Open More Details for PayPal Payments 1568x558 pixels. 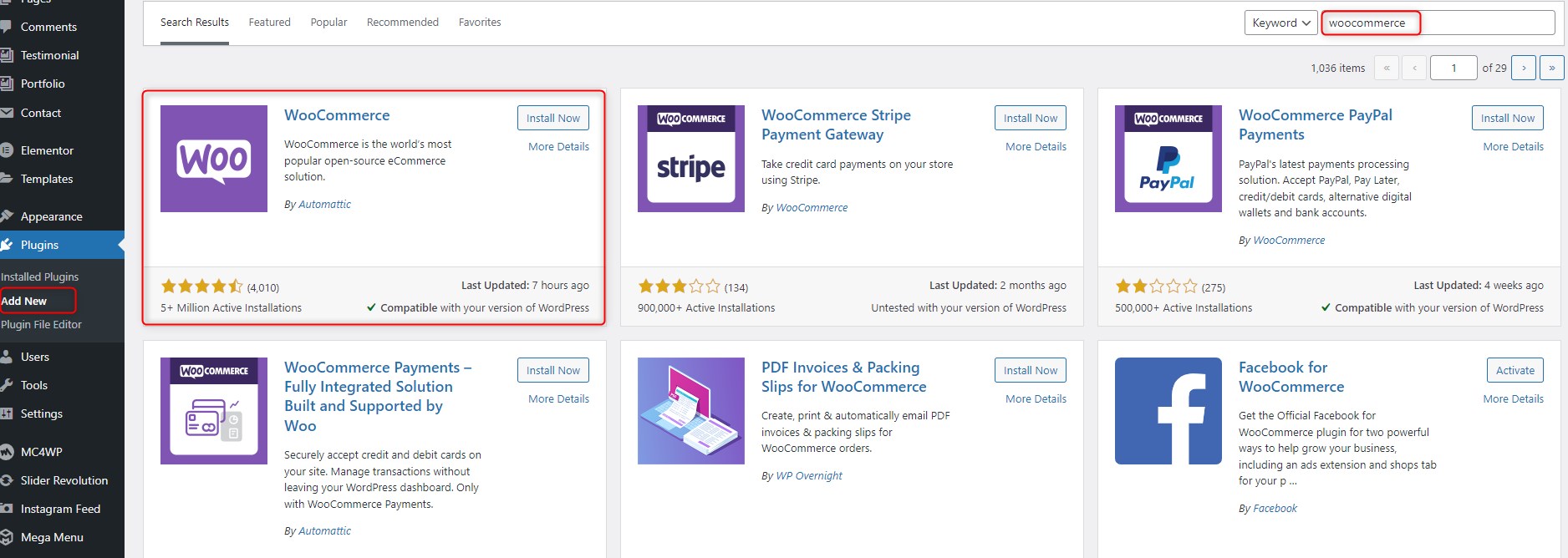tap(1513, 146)
